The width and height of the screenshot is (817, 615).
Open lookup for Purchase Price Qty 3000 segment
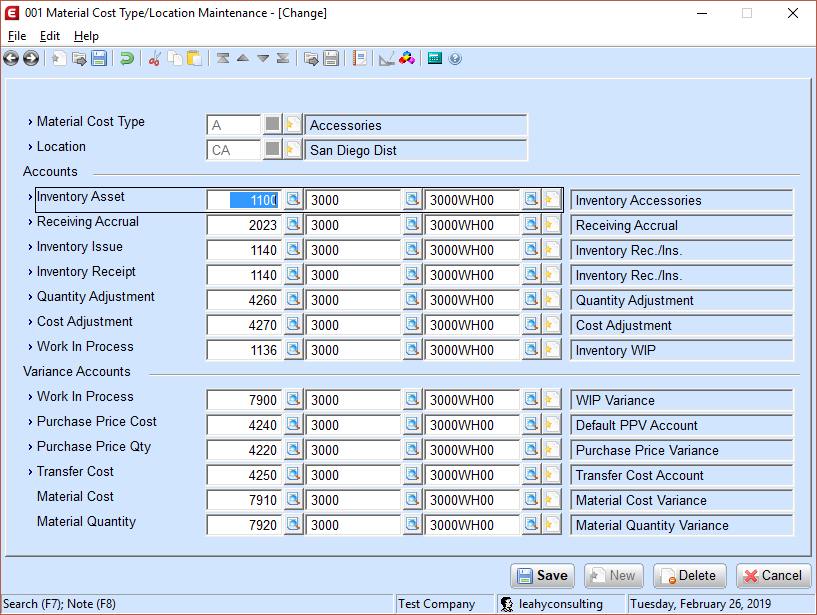point(412,450)
